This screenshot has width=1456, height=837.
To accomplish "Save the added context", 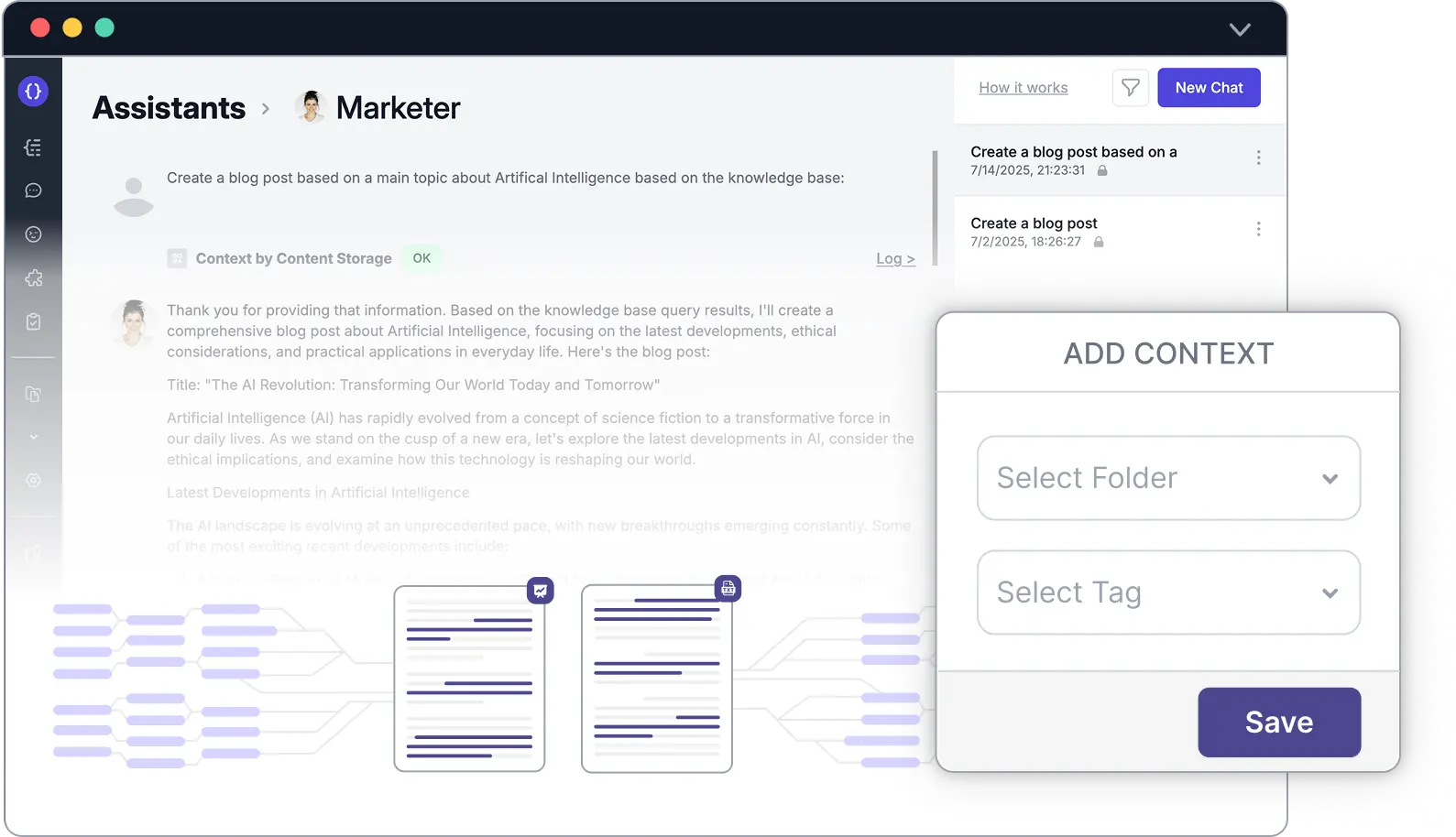I will [x=1279, y=723].
